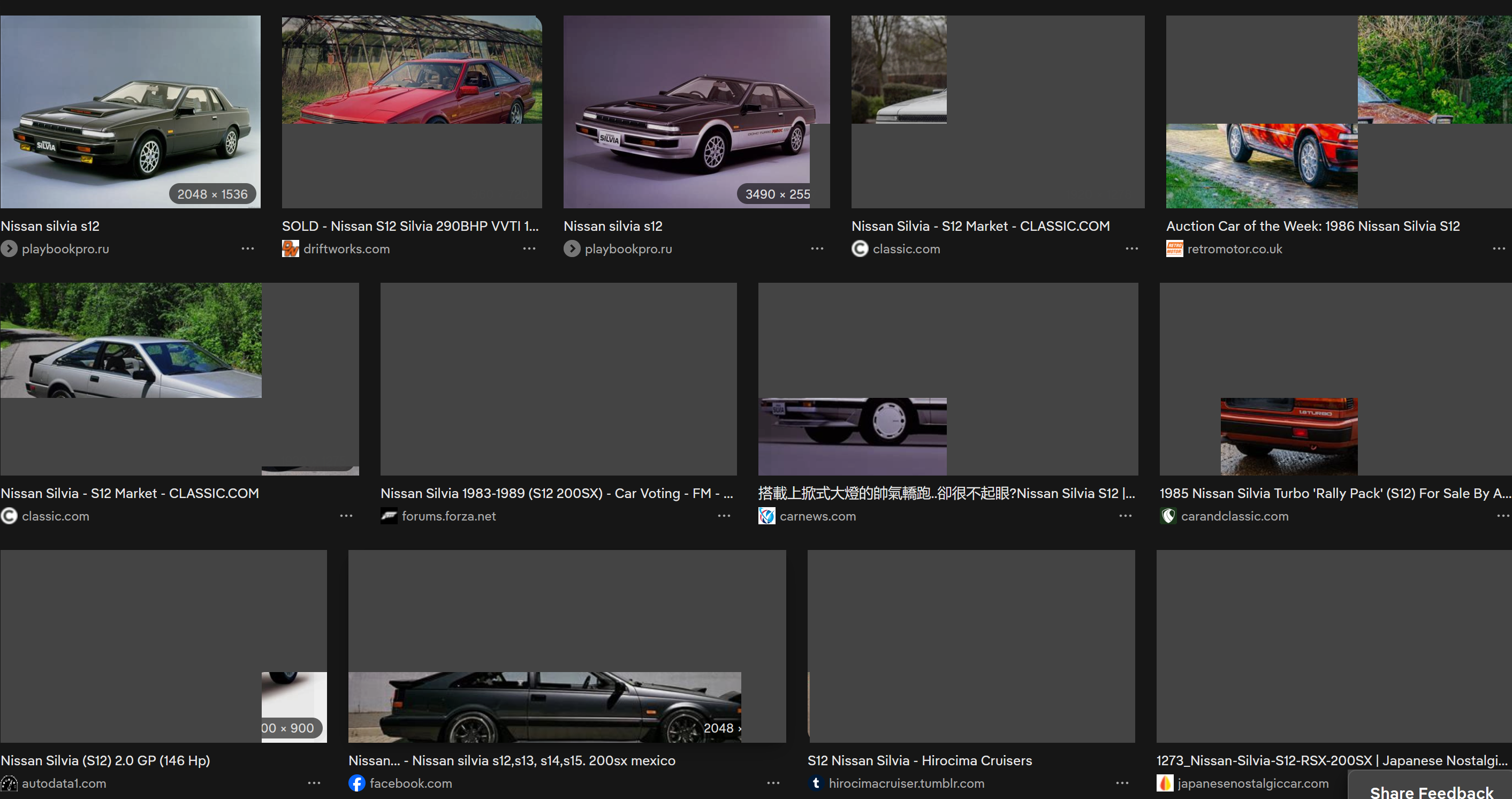1512x799 pixels.
Task: Visit the hirocimacruiser.tumblr.com source link
Action: (906, 783)
